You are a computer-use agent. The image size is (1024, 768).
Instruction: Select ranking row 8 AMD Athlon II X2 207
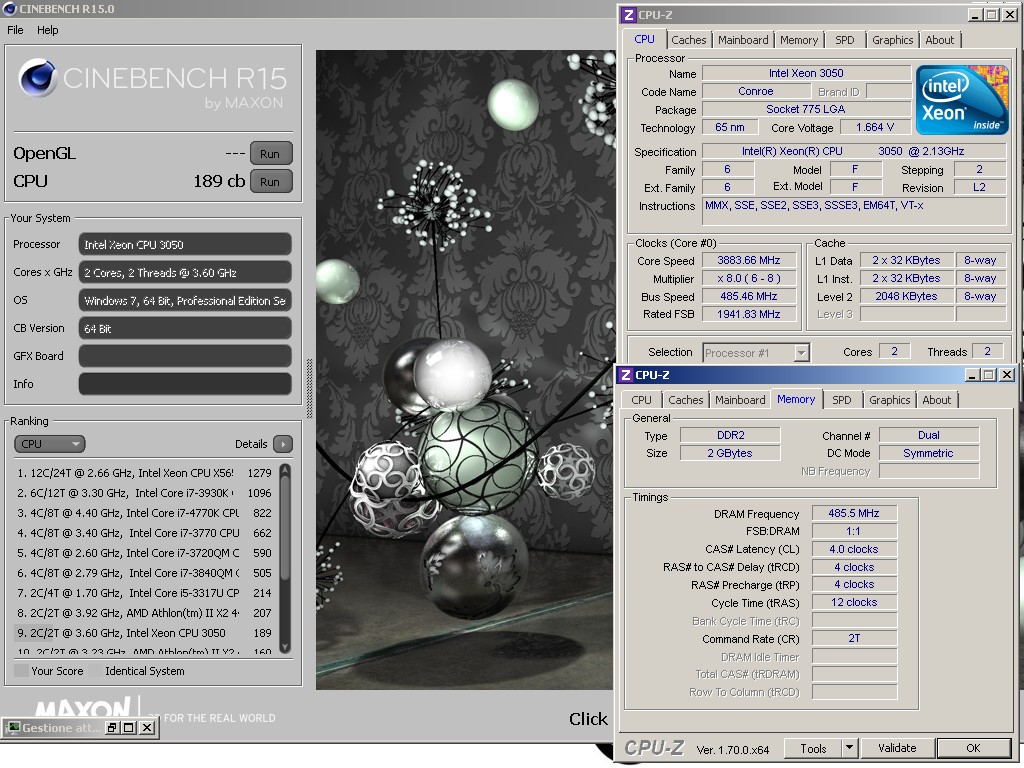(x=144, y=613)
